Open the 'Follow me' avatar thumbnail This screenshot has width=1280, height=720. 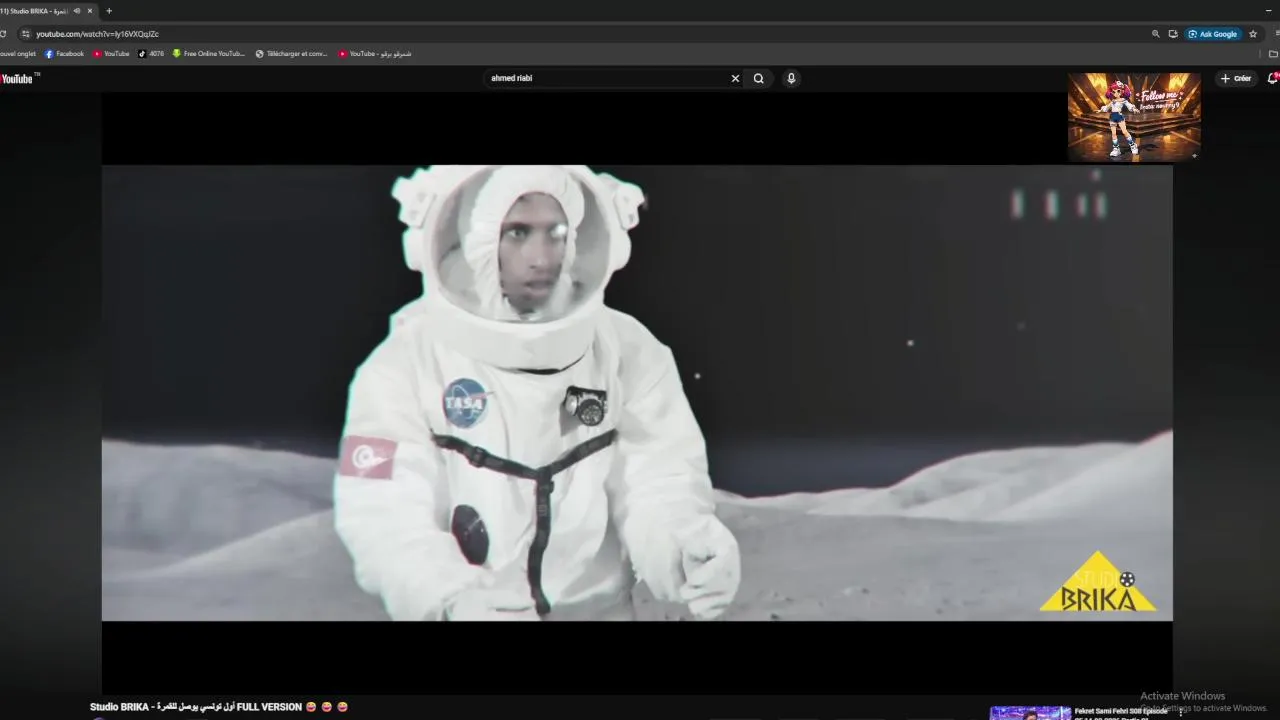point(1134,116)
